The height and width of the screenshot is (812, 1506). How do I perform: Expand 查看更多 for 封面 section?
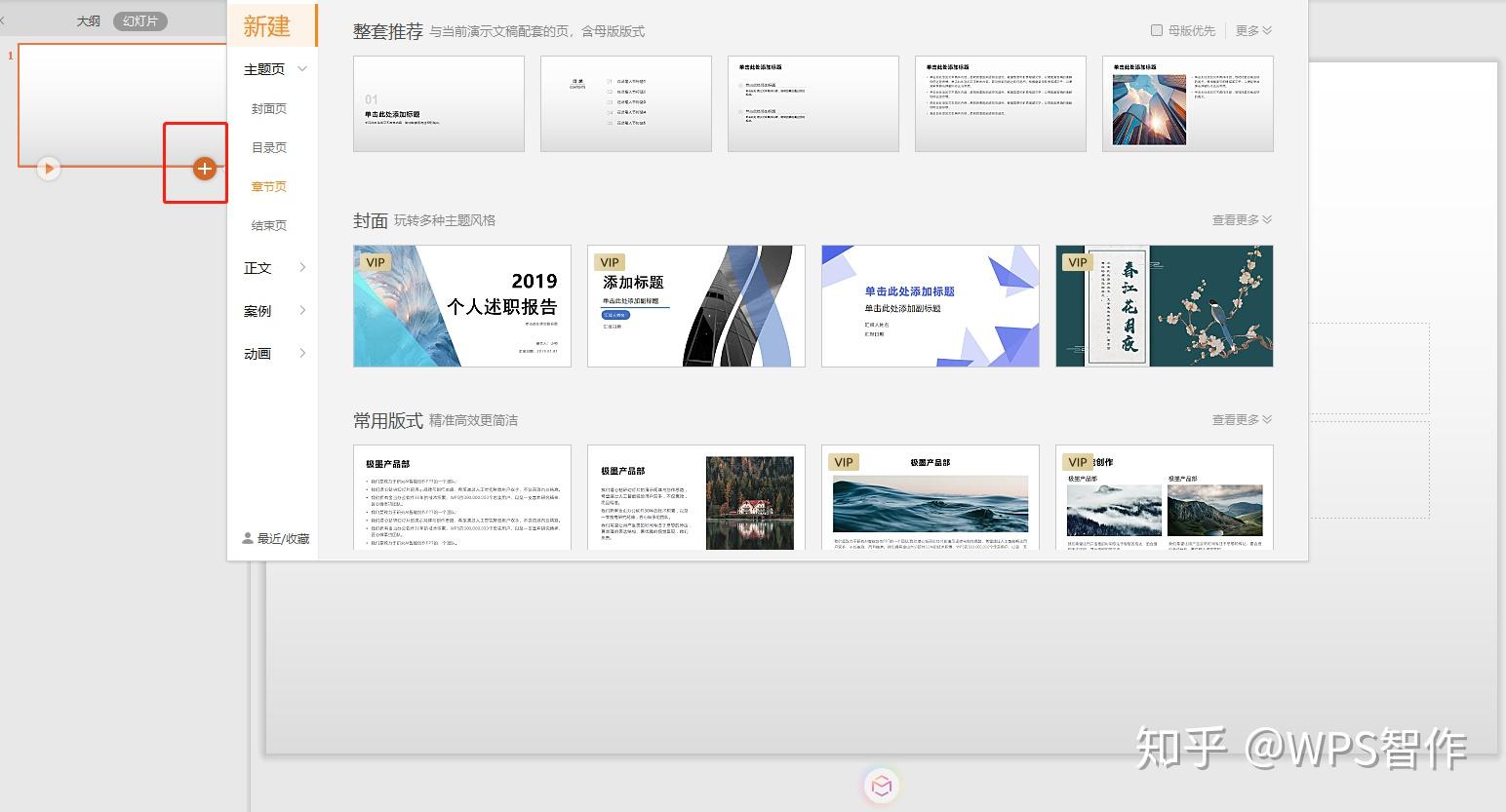tap(1242, 220)
